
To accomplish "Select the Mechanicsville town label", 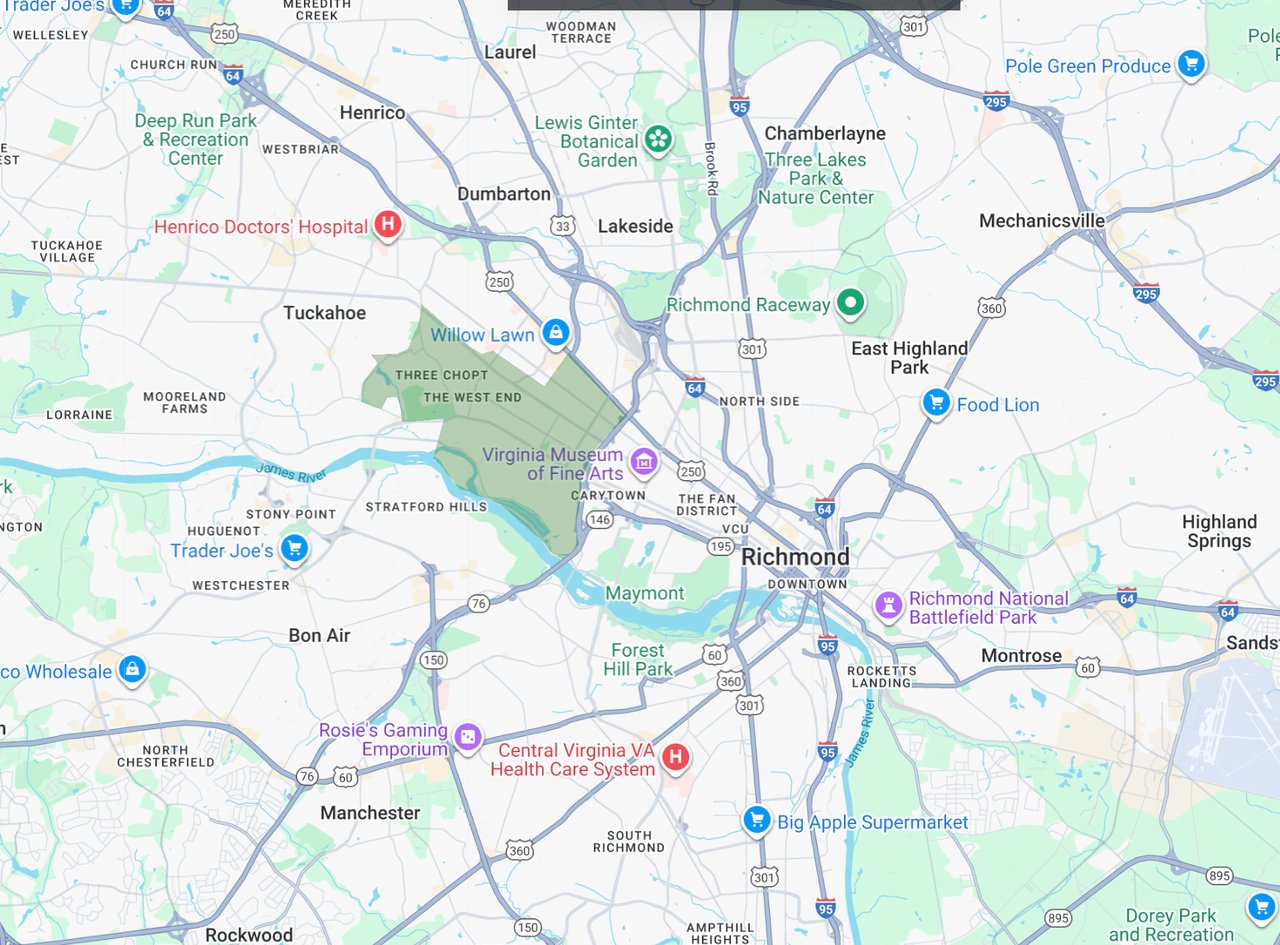I will tap(1042, 221).
